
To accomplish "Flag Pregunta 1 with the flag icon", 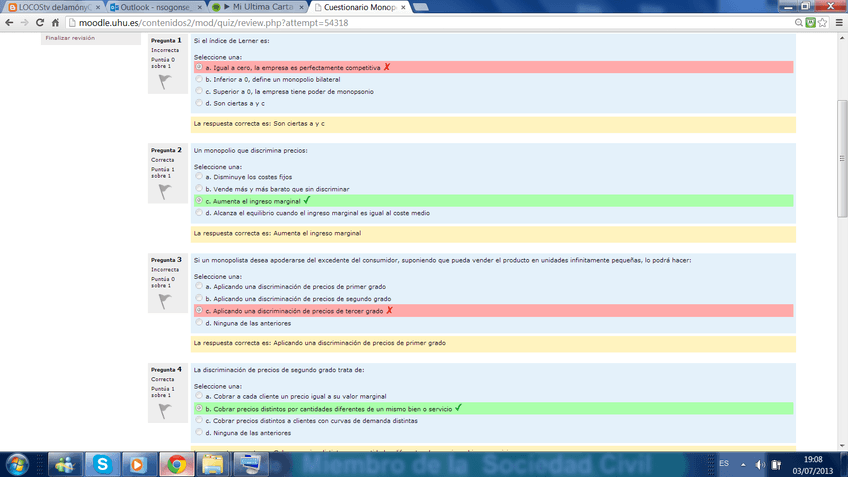I will (x=160, y=82).
